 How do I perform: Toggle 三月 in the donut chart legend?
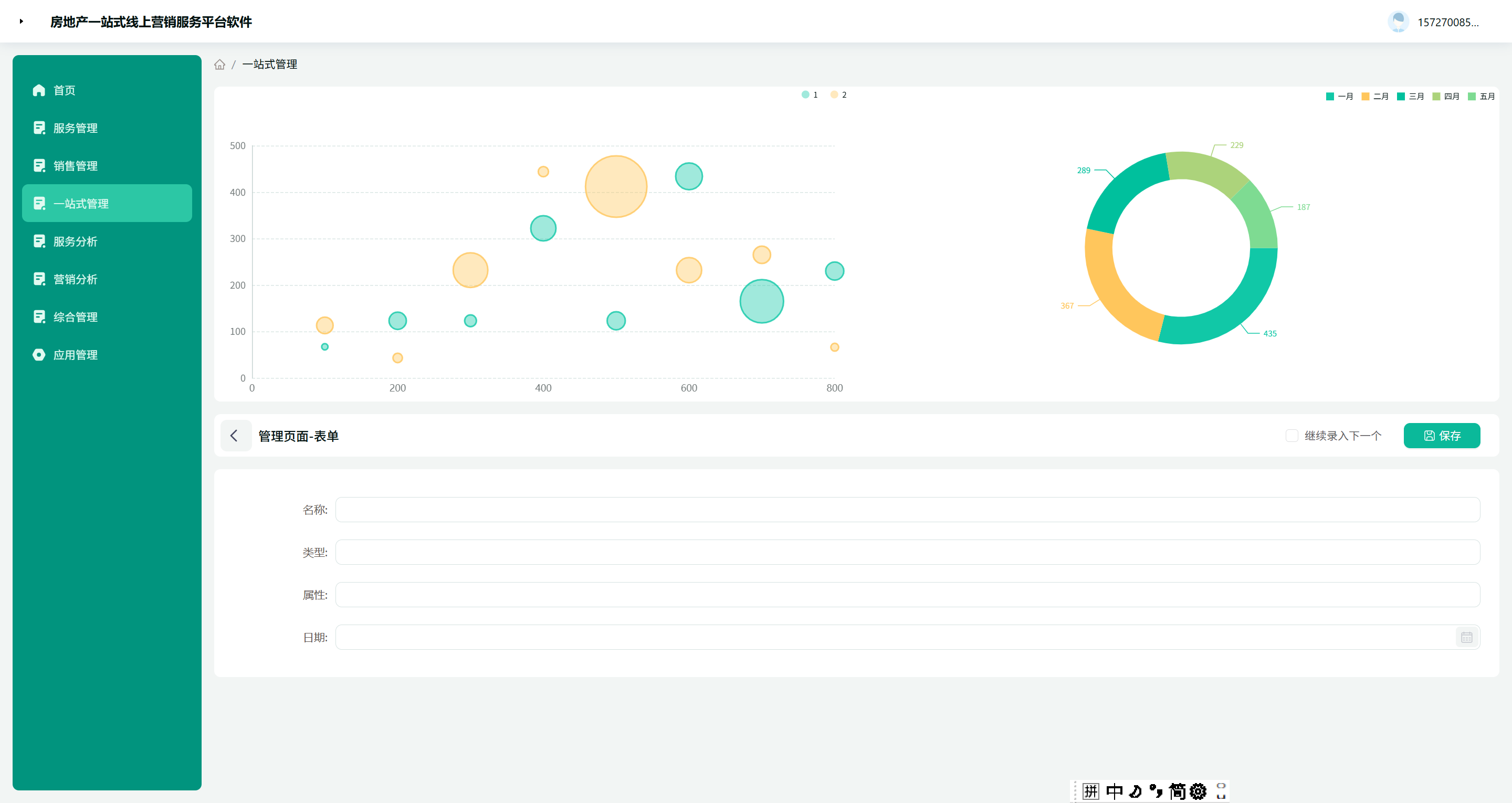1411,96
